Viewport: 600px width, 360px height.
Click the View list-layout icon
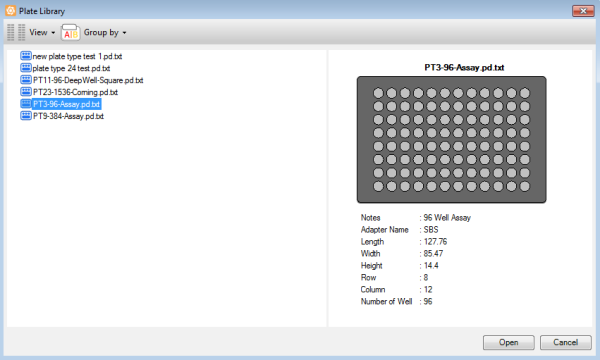(x=16, y=33)
